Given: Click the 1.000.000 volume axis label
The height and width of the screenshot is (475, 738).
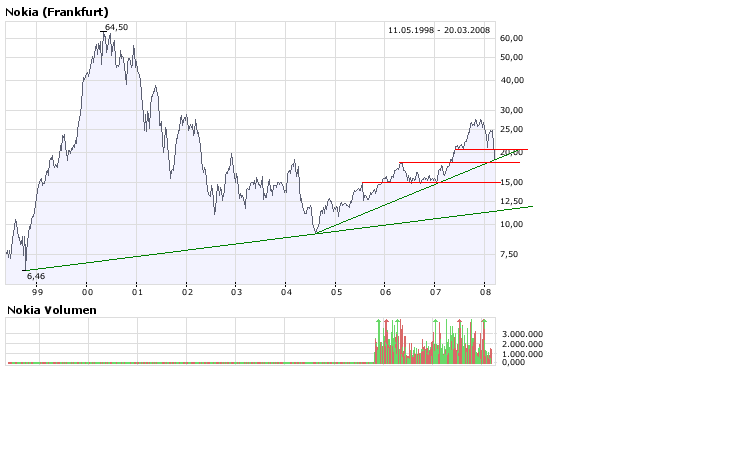Looking at the screenshot, I should point(522,354).
